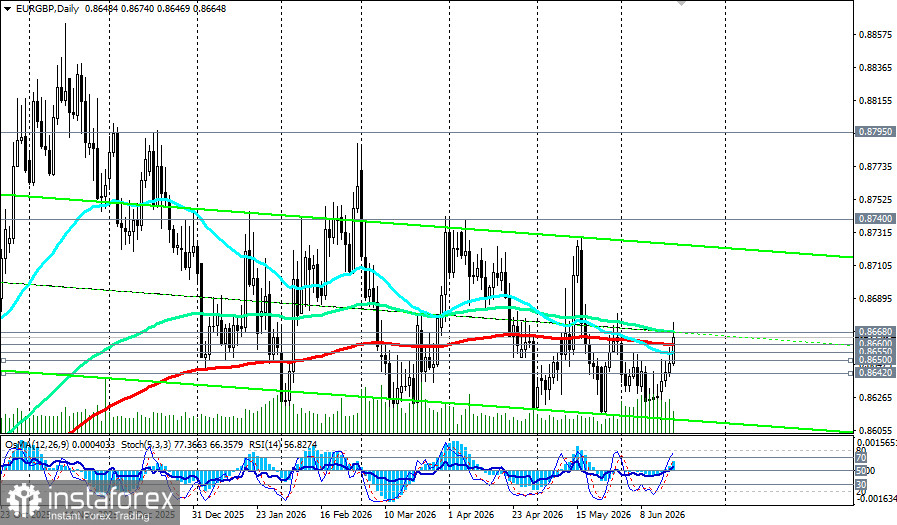Click the chart shift triangle marker at top edge
Viewport: 897px width, 525px height.
pyautogui.click(x=681, y=3)
